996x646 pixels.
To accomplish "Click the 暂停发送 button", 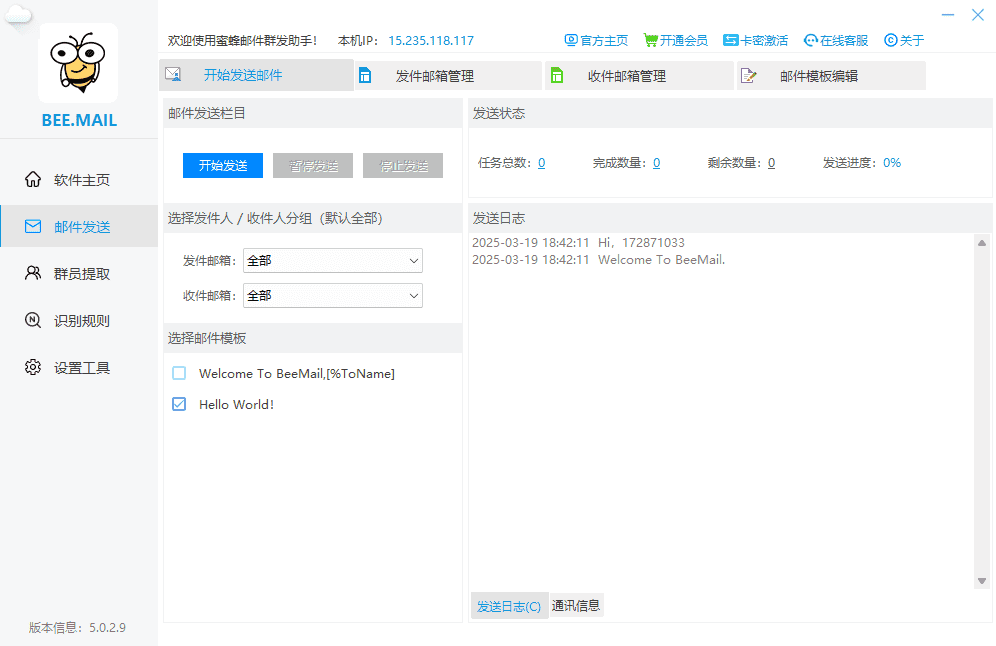I will 313,165.
